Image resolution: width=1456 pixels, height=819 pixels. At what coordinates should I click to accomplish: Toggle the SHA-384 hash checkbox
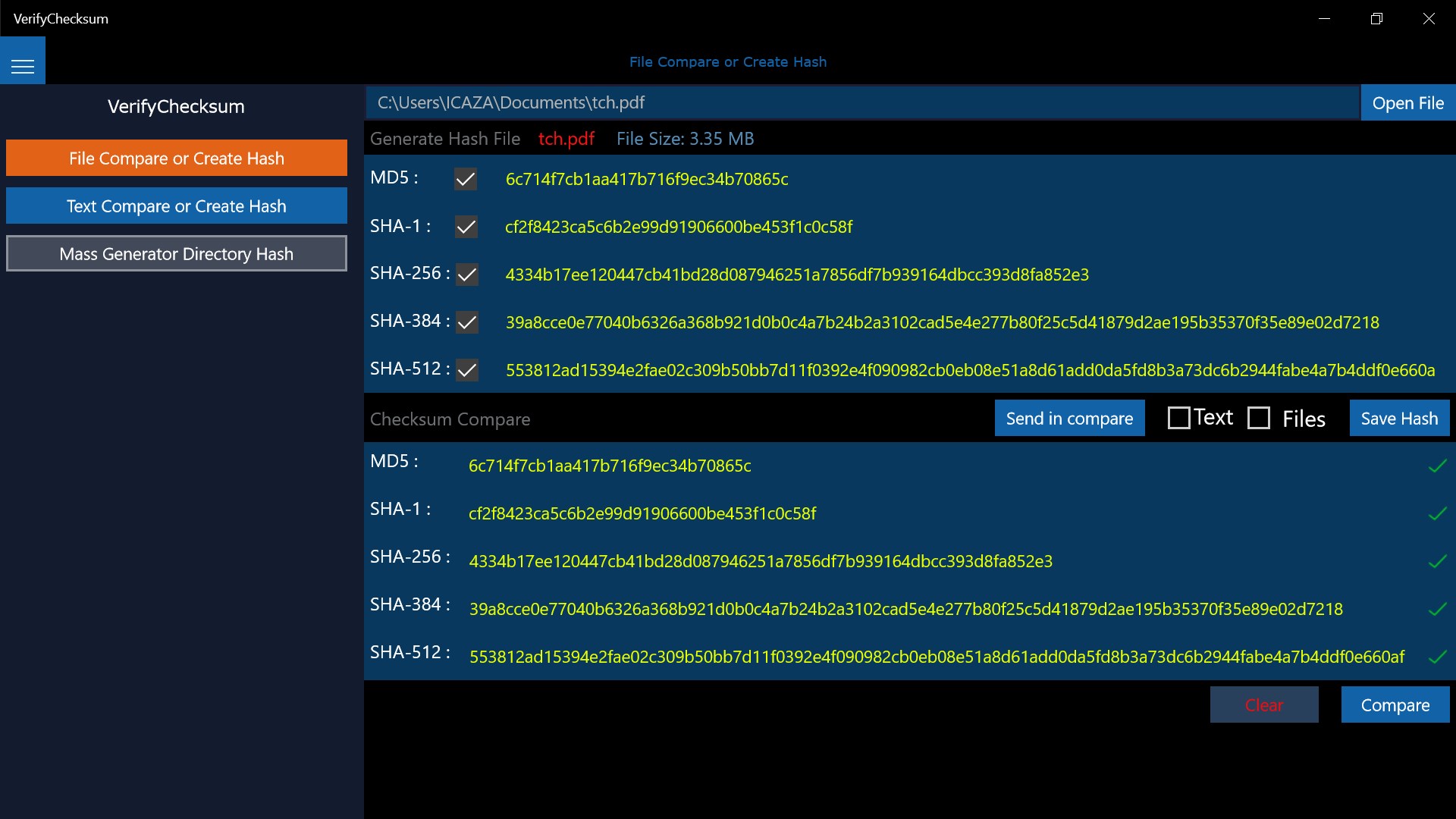467,322
